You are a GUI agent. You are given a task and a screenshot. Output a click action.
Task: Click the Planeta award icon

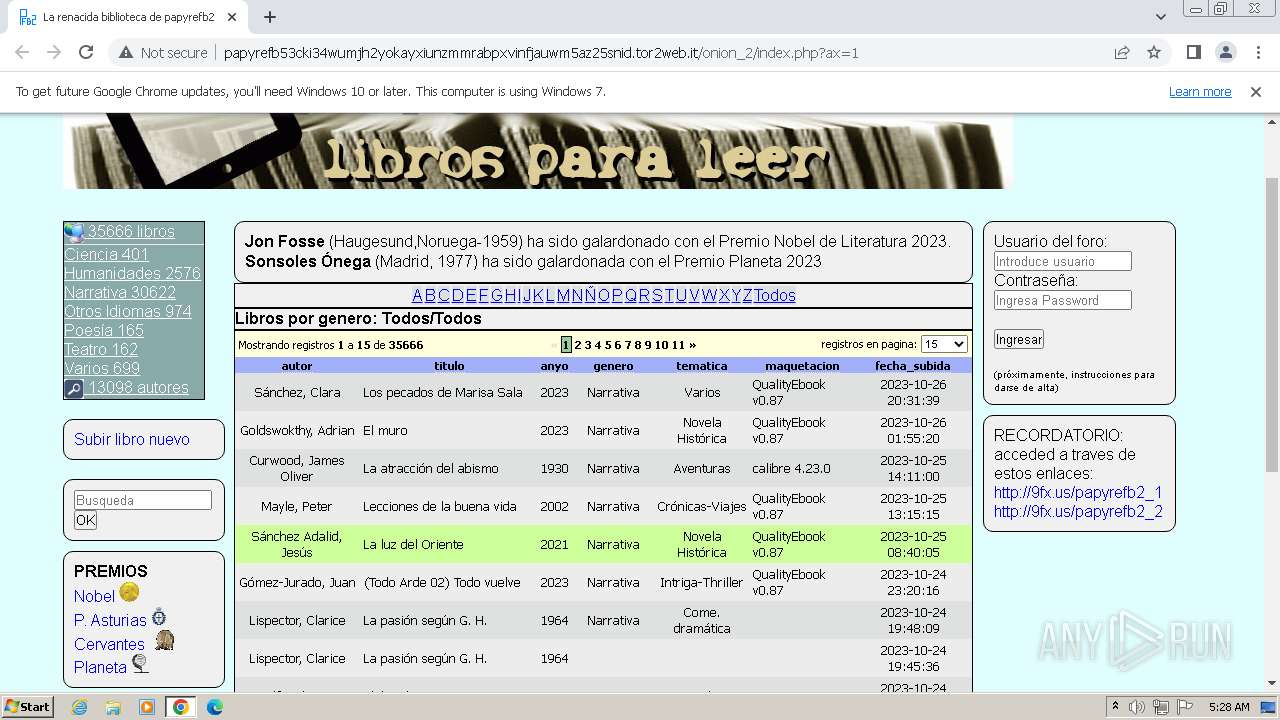coord(140,663)
